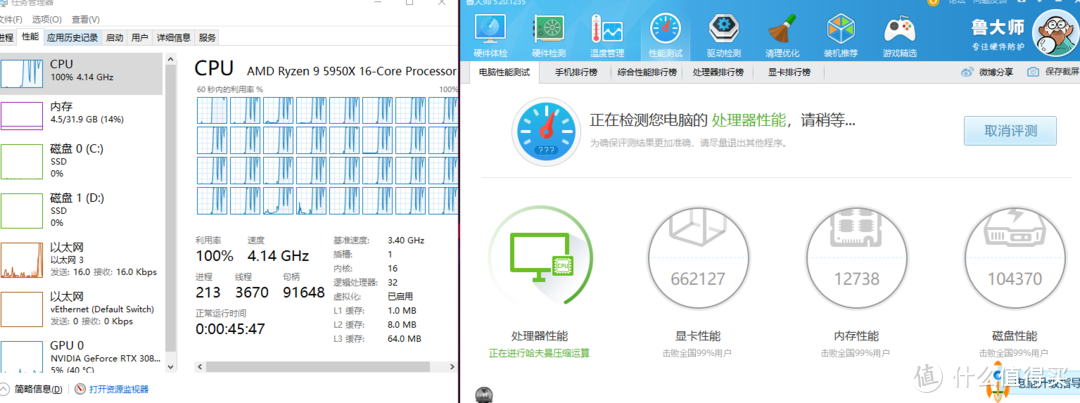The height and width of the screenshot is (403, 1080).
Task: Click the Lu Master mascot avatar
Action: tap(1055, 34)
